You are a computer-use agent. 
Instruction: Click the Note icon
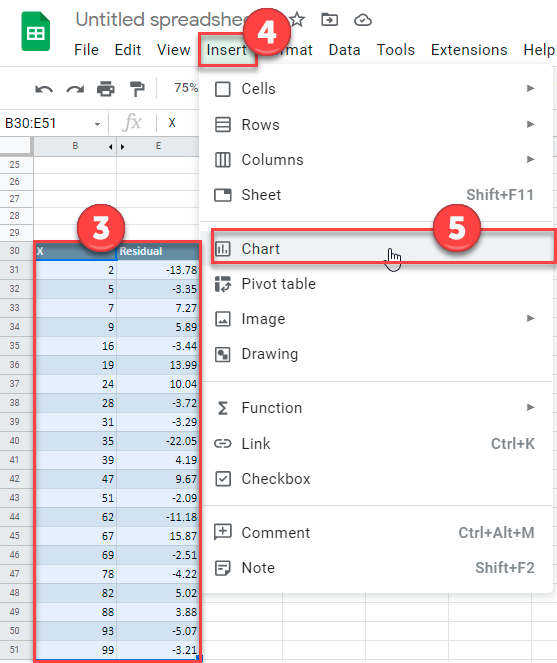coord(223,568)
